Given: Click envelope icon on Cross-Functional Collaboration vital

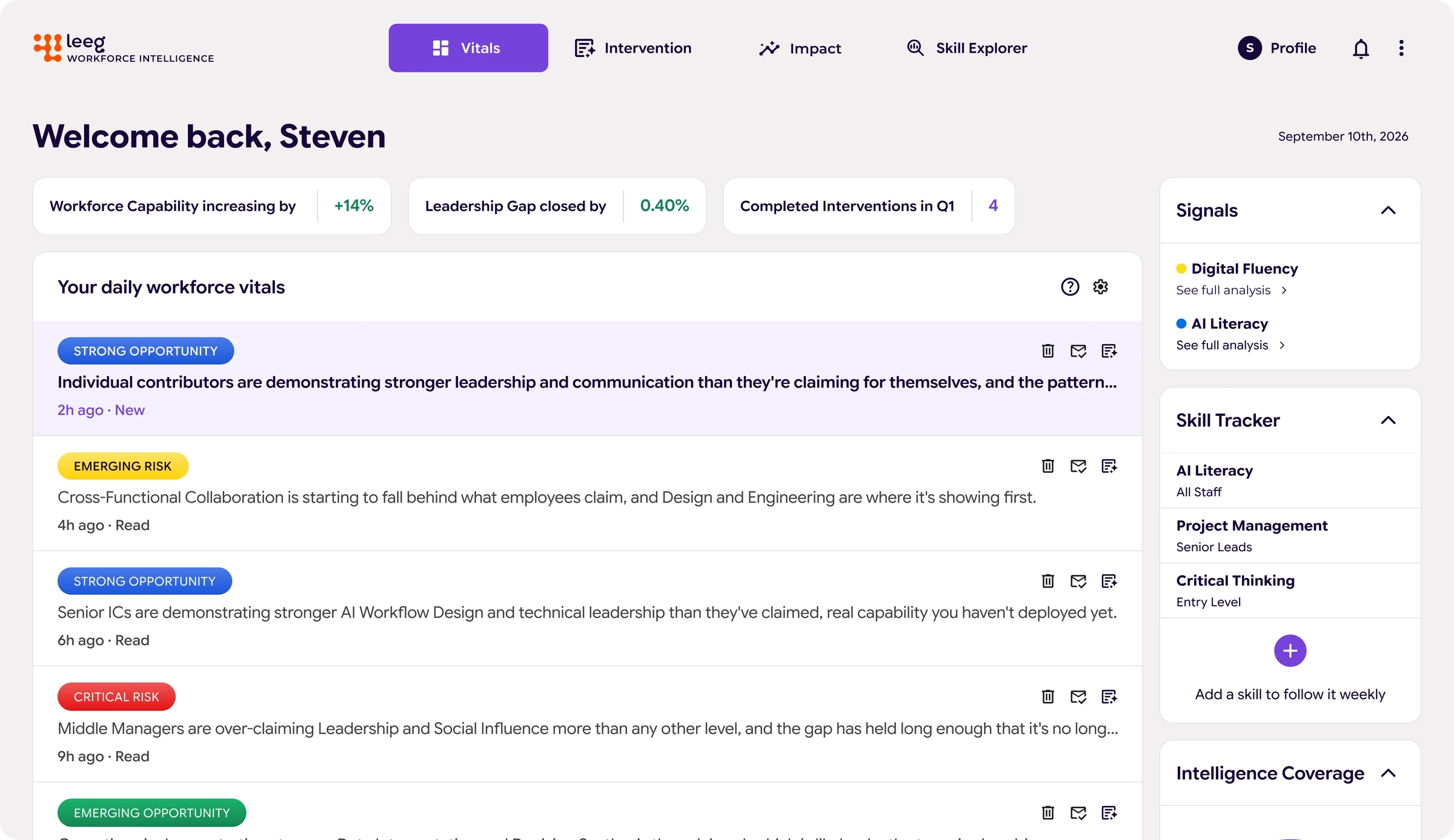Looking at the screenshot, I should coord(1078,466).
